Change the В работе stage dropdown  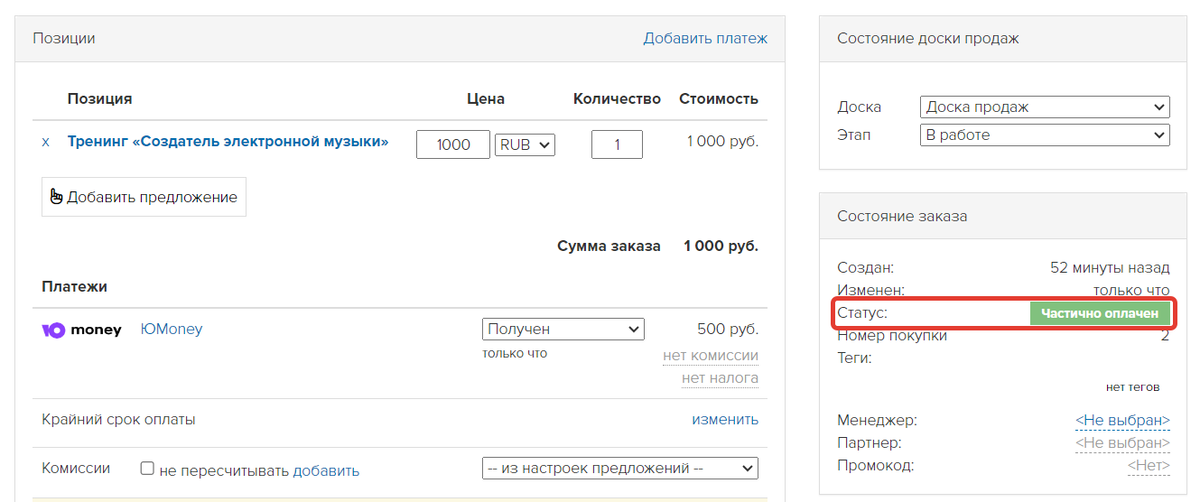(1043, 135)
